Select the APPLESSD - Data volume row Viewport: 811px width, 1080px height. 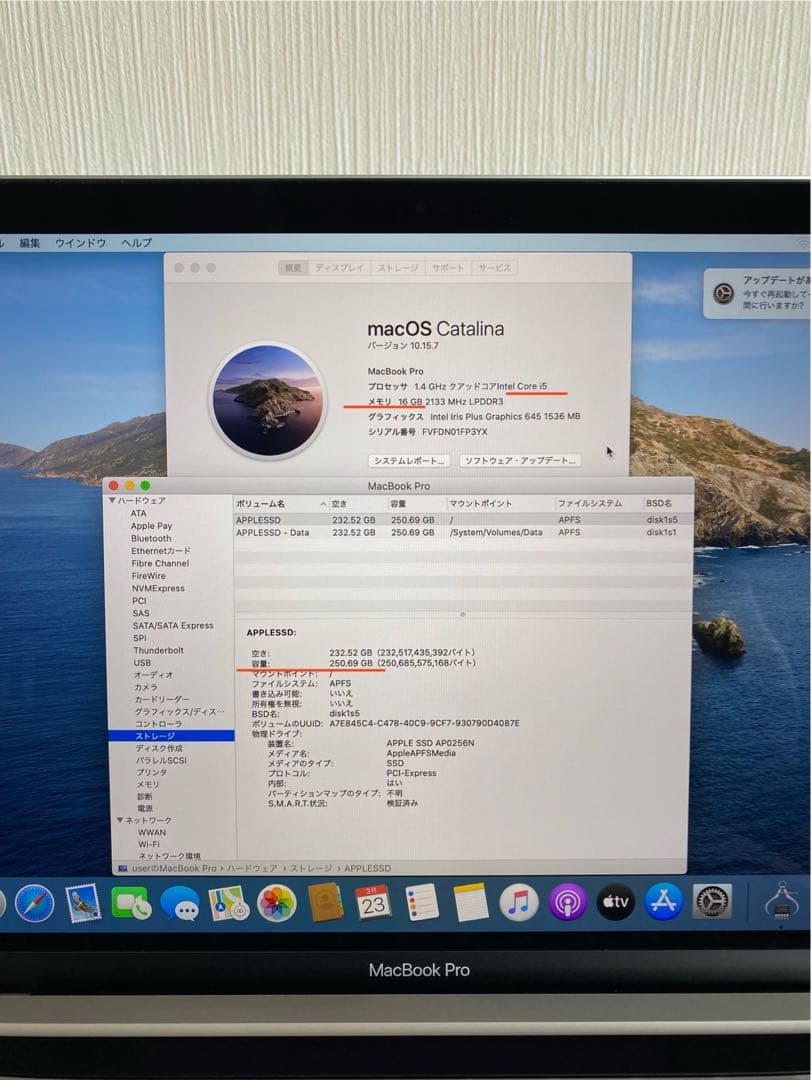click(x=462, y=532)
